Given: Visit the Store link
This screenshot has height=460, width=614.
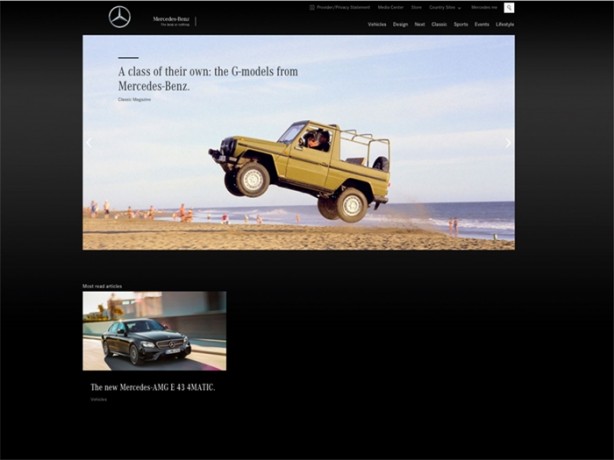Looking at the screenshot, I should pos(416,7).
